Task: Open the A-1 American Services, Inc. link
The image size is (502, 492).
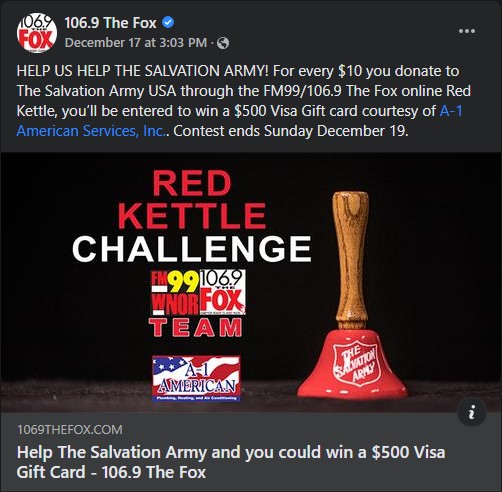Action: [240, 121]
